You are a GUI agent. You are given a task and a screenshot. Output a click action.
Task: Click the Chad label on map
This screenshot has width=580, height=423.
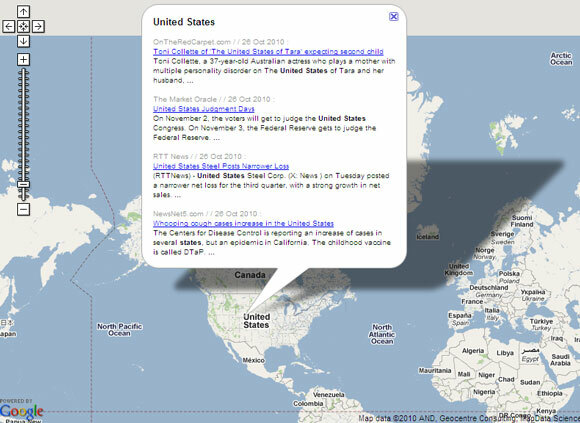coord(506,379)
